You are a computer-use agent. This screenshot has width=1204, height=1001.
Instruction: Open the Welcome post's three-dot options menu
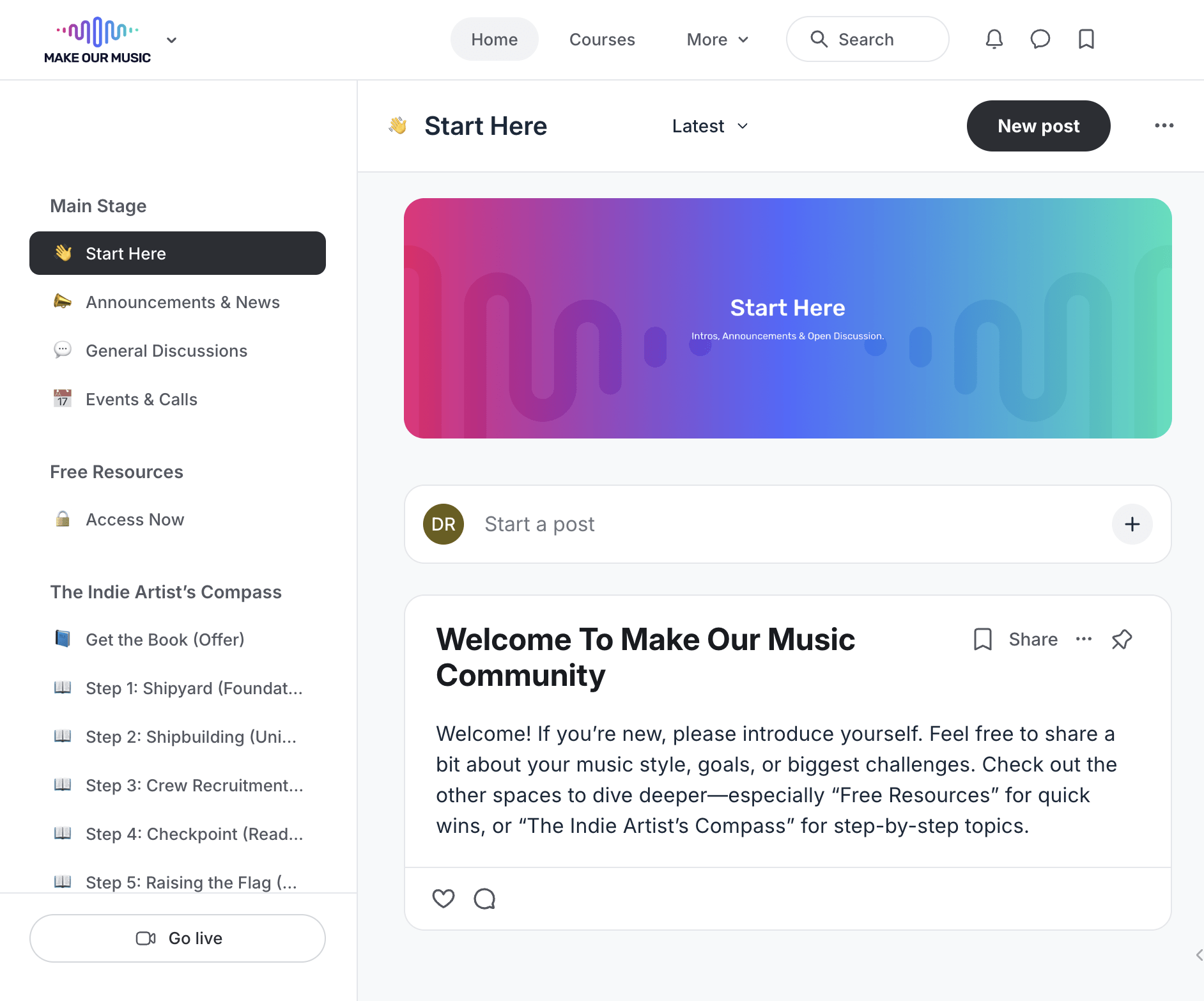click(1084, 639)
